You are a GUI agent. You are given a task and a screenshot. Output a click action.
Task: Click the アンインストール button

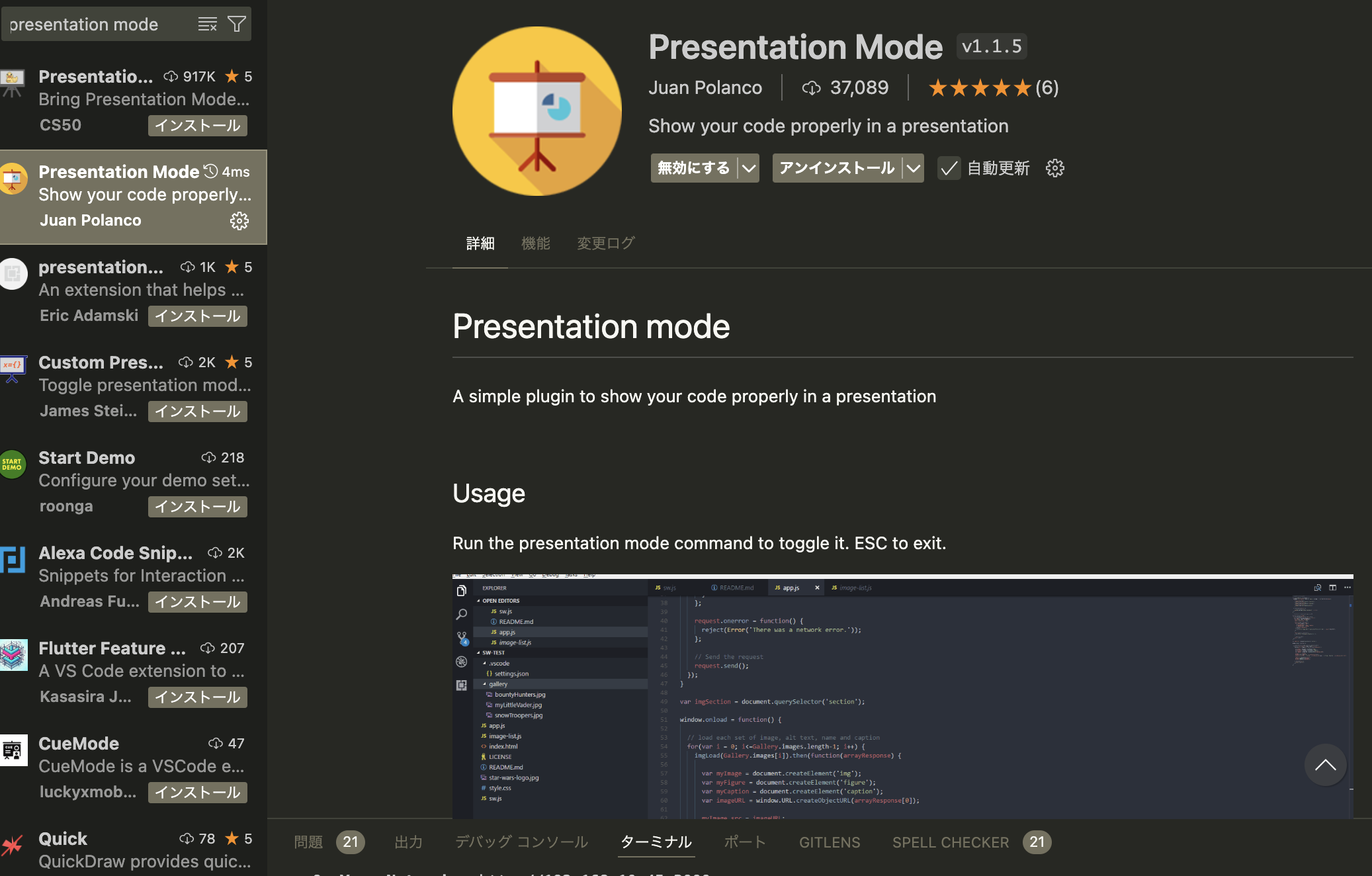click(836, 168)
